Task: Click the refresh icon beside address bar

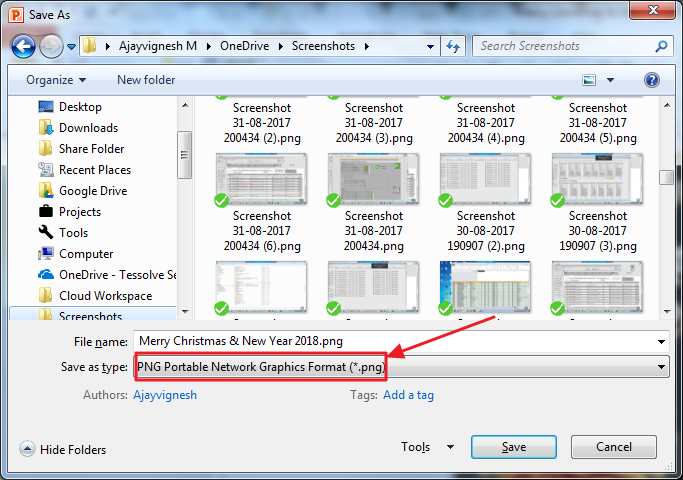Action: [454, 46]
